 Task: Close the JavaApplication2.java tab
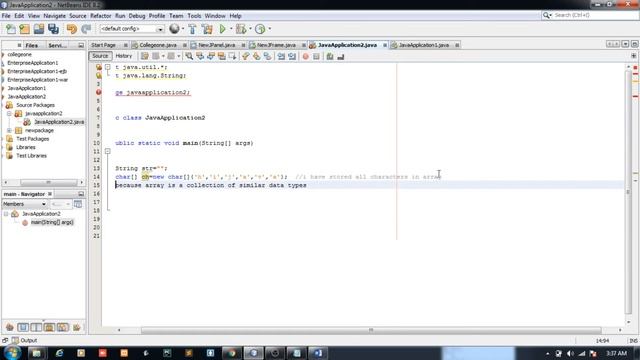[x=384, y=45]
